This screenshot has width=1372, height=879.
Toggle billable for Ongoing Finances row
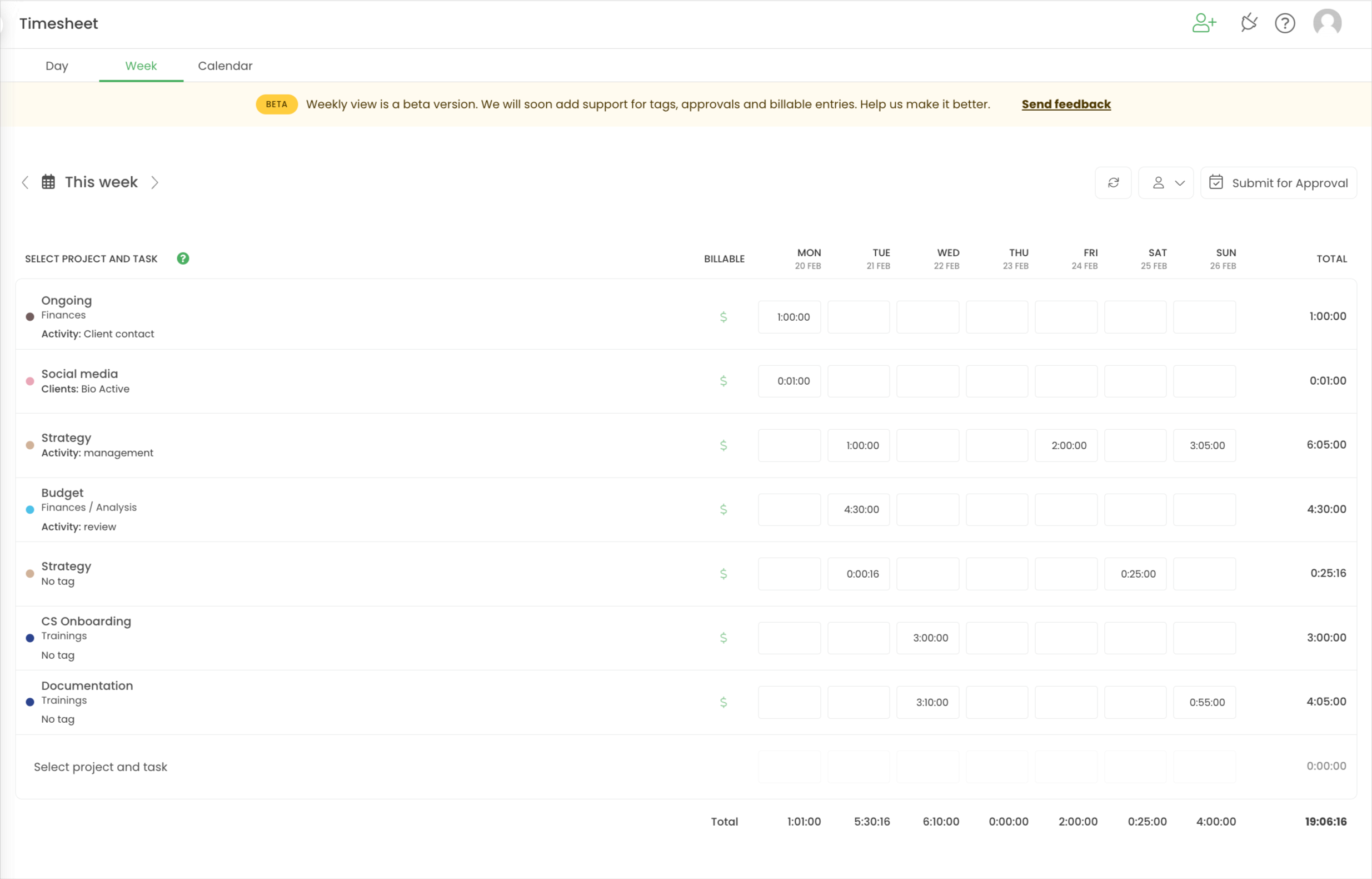point(724,317)
